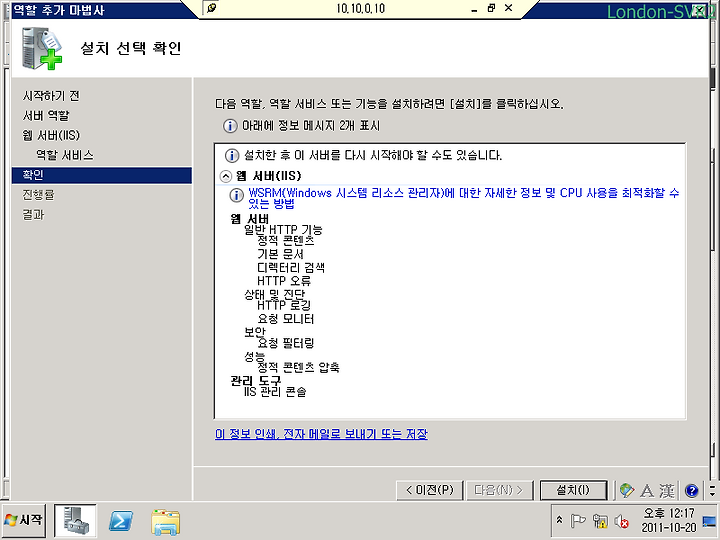Image resolution: width=720 pixels, height=540 pixels.
Task: Launch Windows PowerShell from the taskbar
Action: coord(121,521)
